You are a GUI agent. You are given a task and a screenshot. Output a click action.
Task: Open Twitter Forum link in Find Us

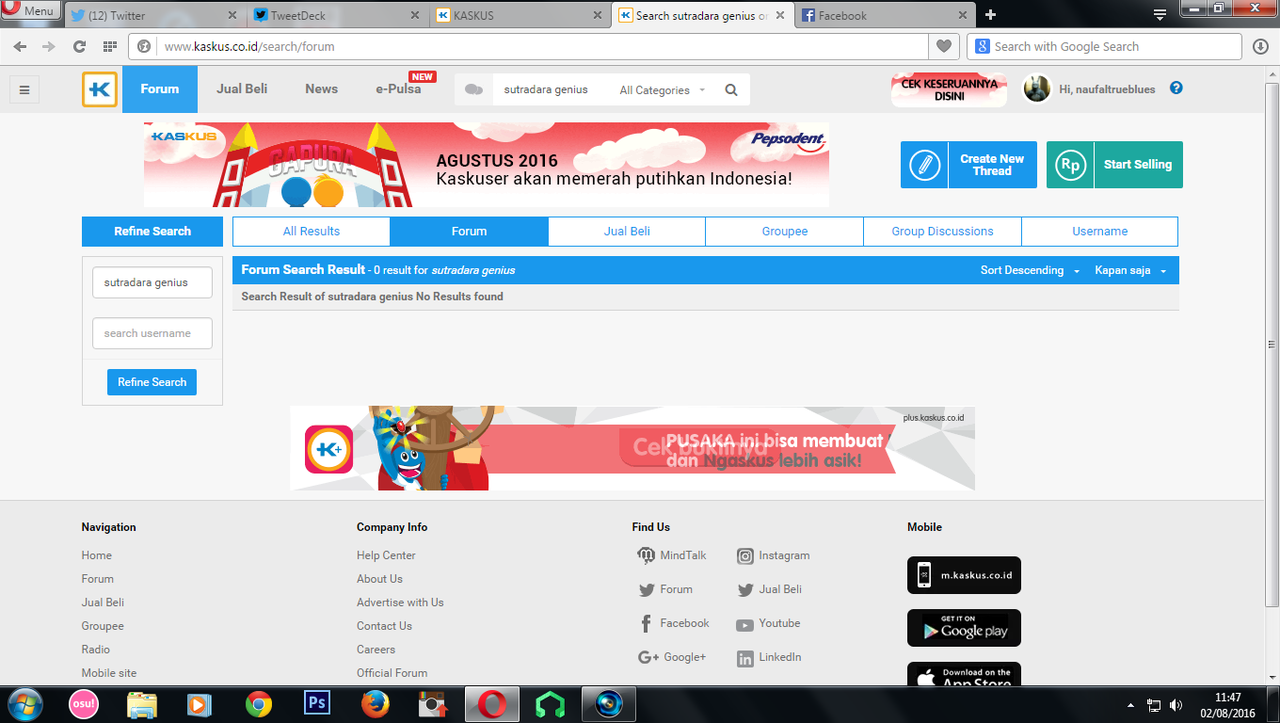(x=666, y=589)
